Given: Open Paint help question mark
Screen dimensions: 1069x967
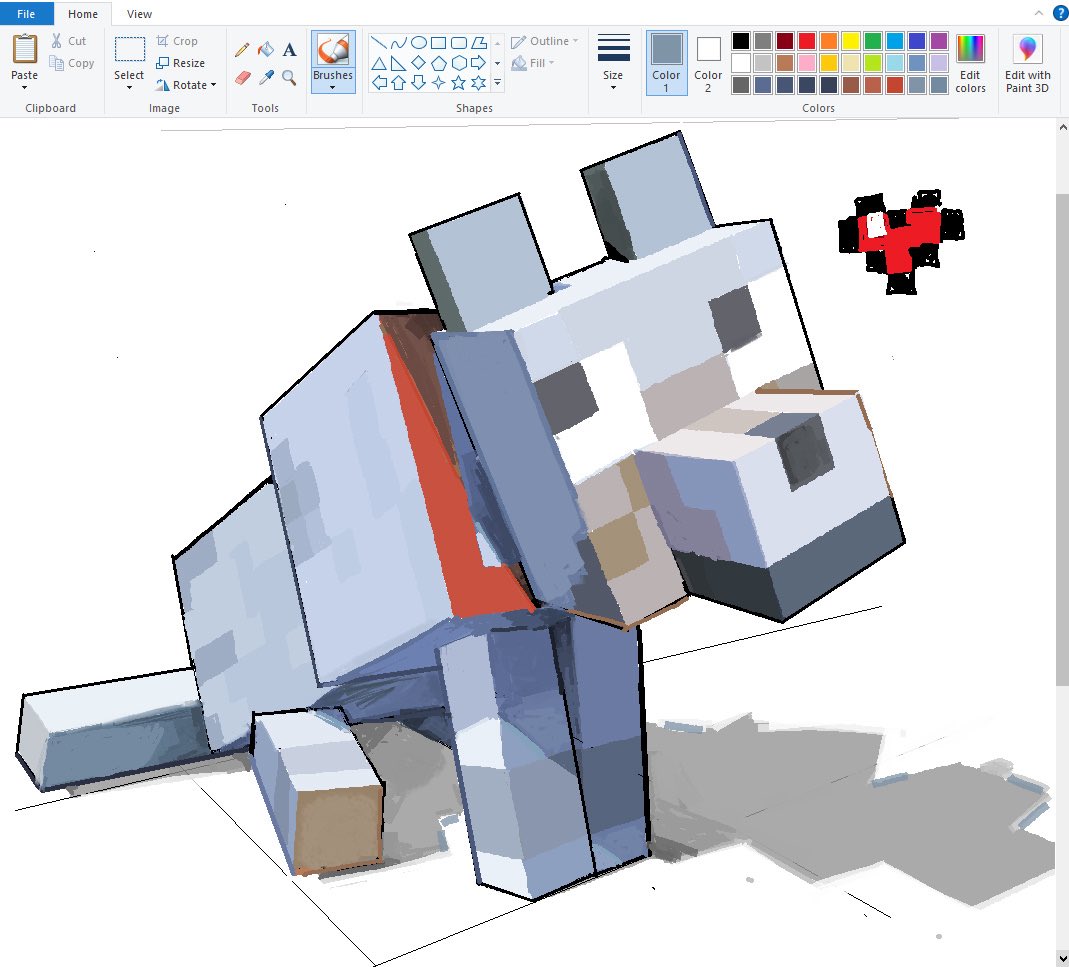Looking at the screenshot, I should (1060, 14).
